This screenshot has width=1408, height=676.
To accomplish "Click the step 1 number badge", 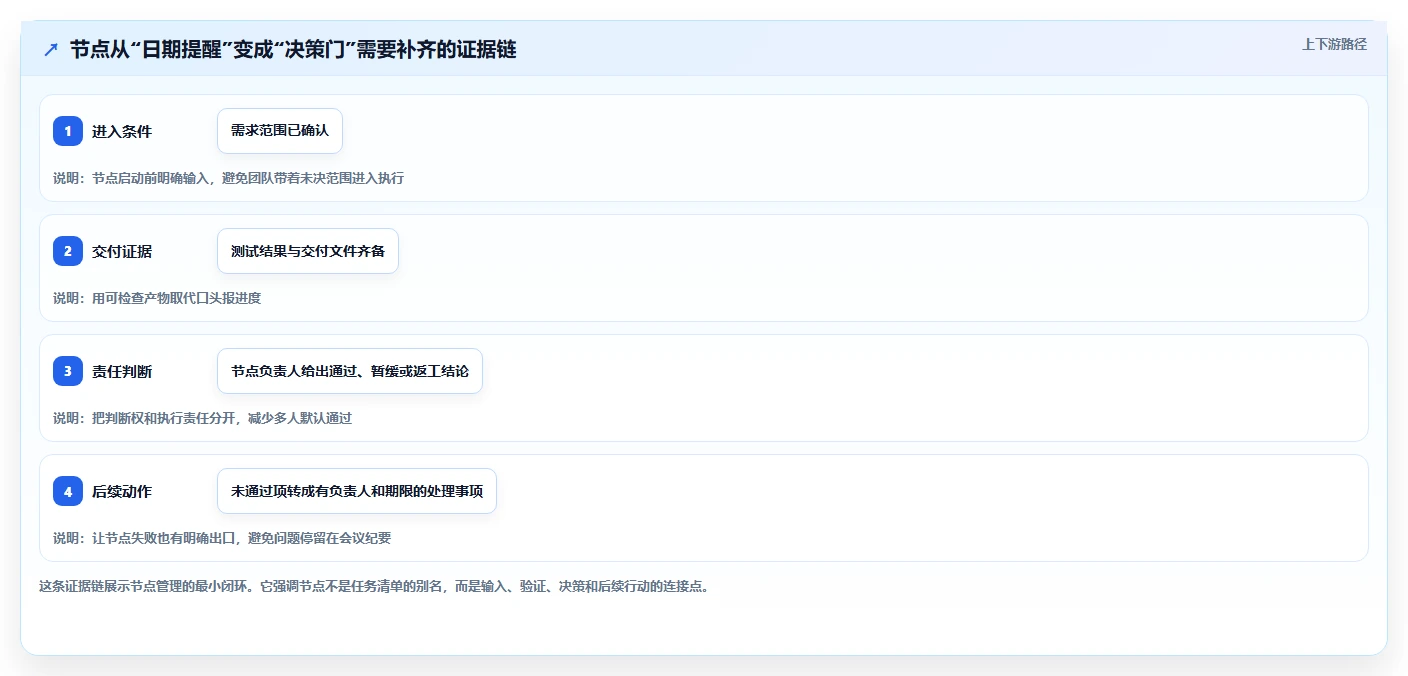I will (x=68, y=131).
